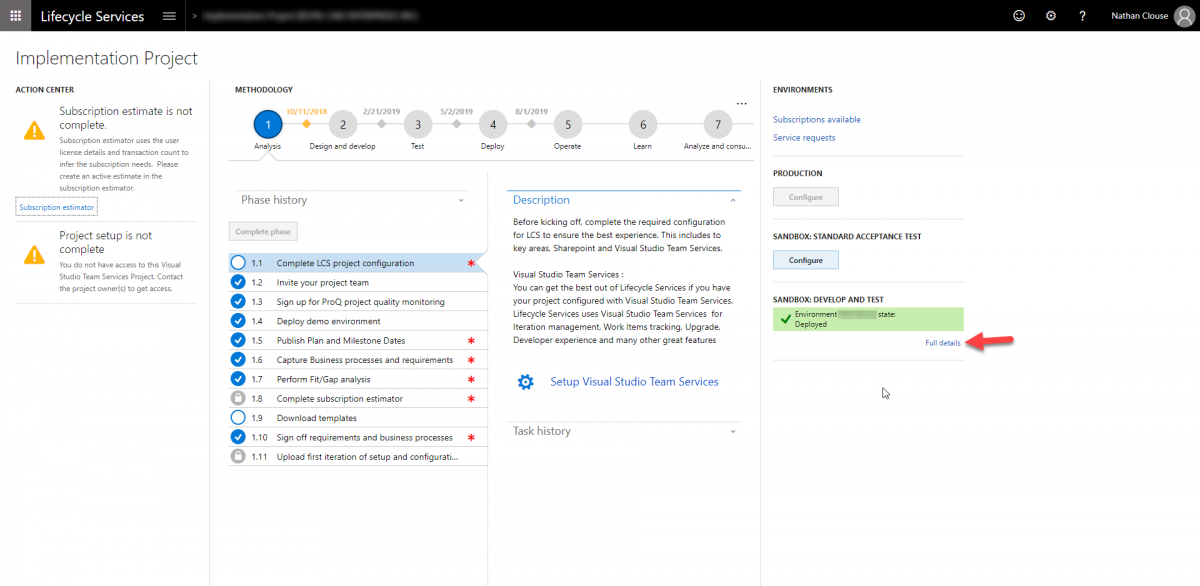1200x586 pixels.
Task: Expand the Phase history section
Action: (x=462, y=200)
